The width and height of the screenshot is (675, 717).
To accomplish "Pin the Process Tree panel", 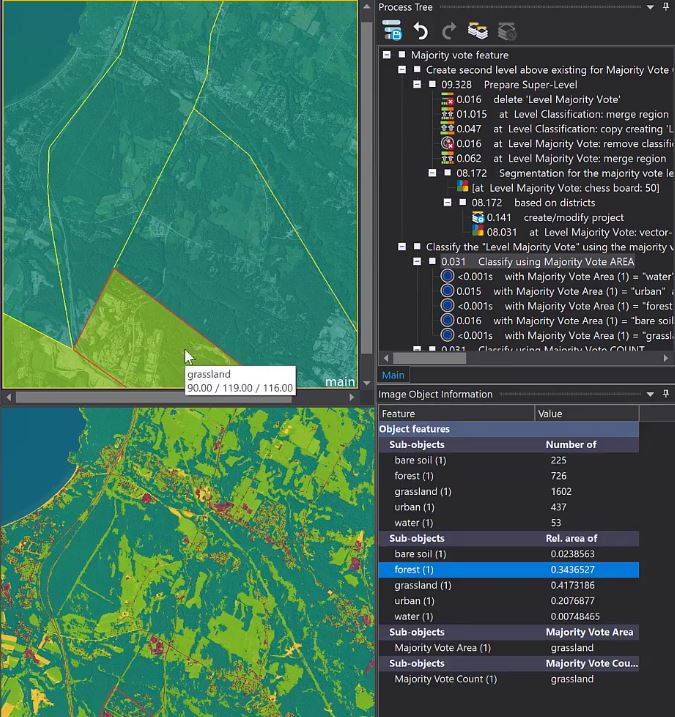I will tap(666, 7).
